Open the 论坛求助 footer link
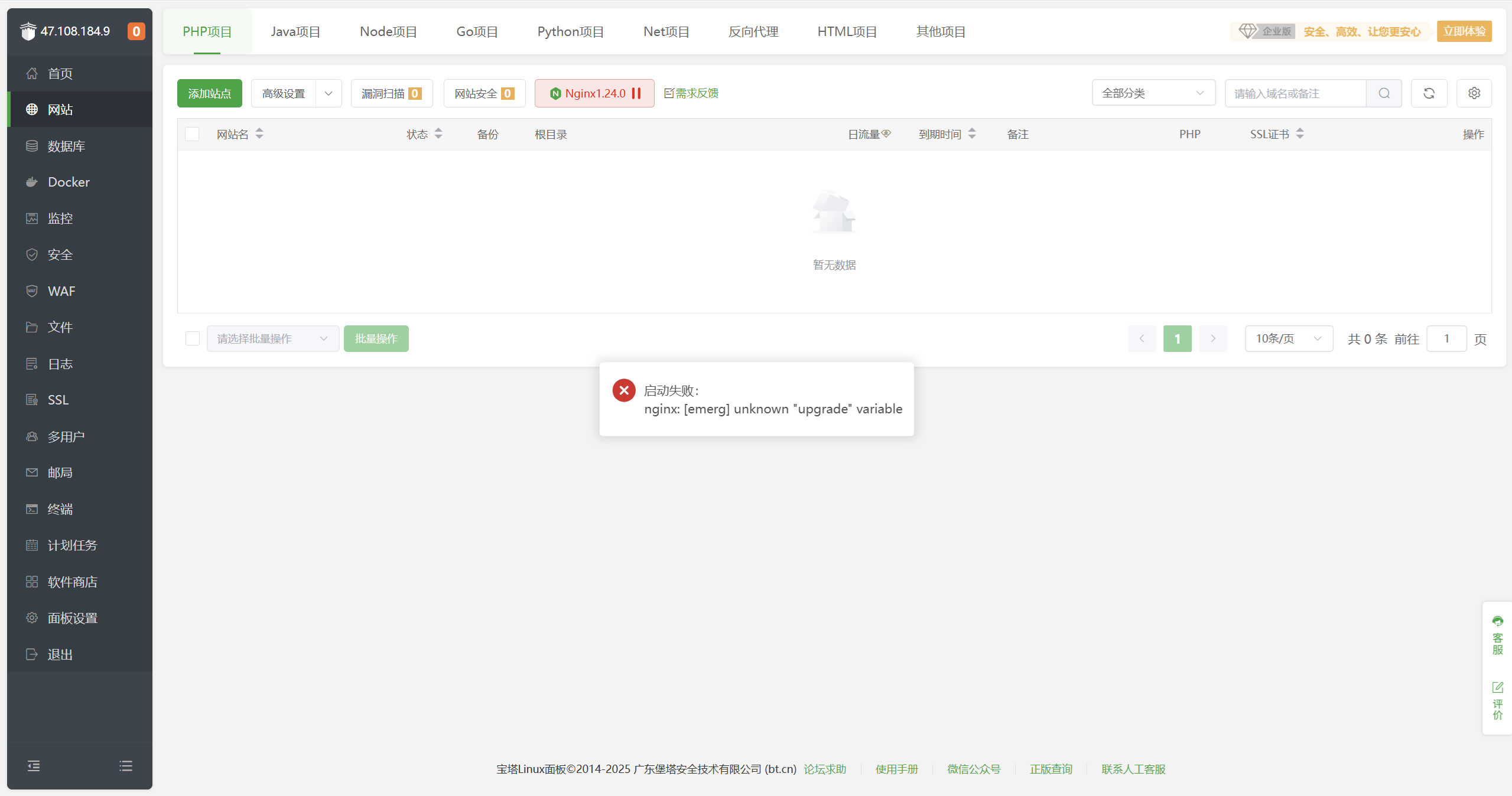 pos(825,769)
